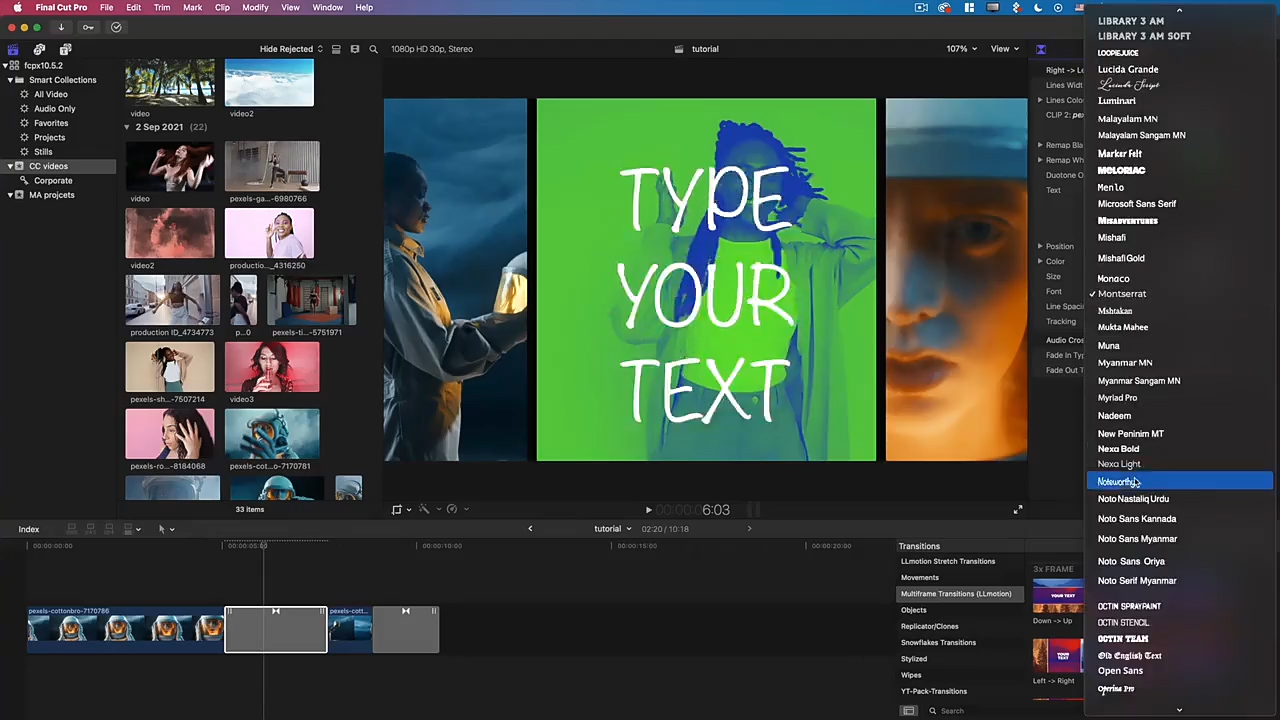1280x720 pixels.
Task: Click the insert clip icon in timeline toolbar
Action: (90, 529)
